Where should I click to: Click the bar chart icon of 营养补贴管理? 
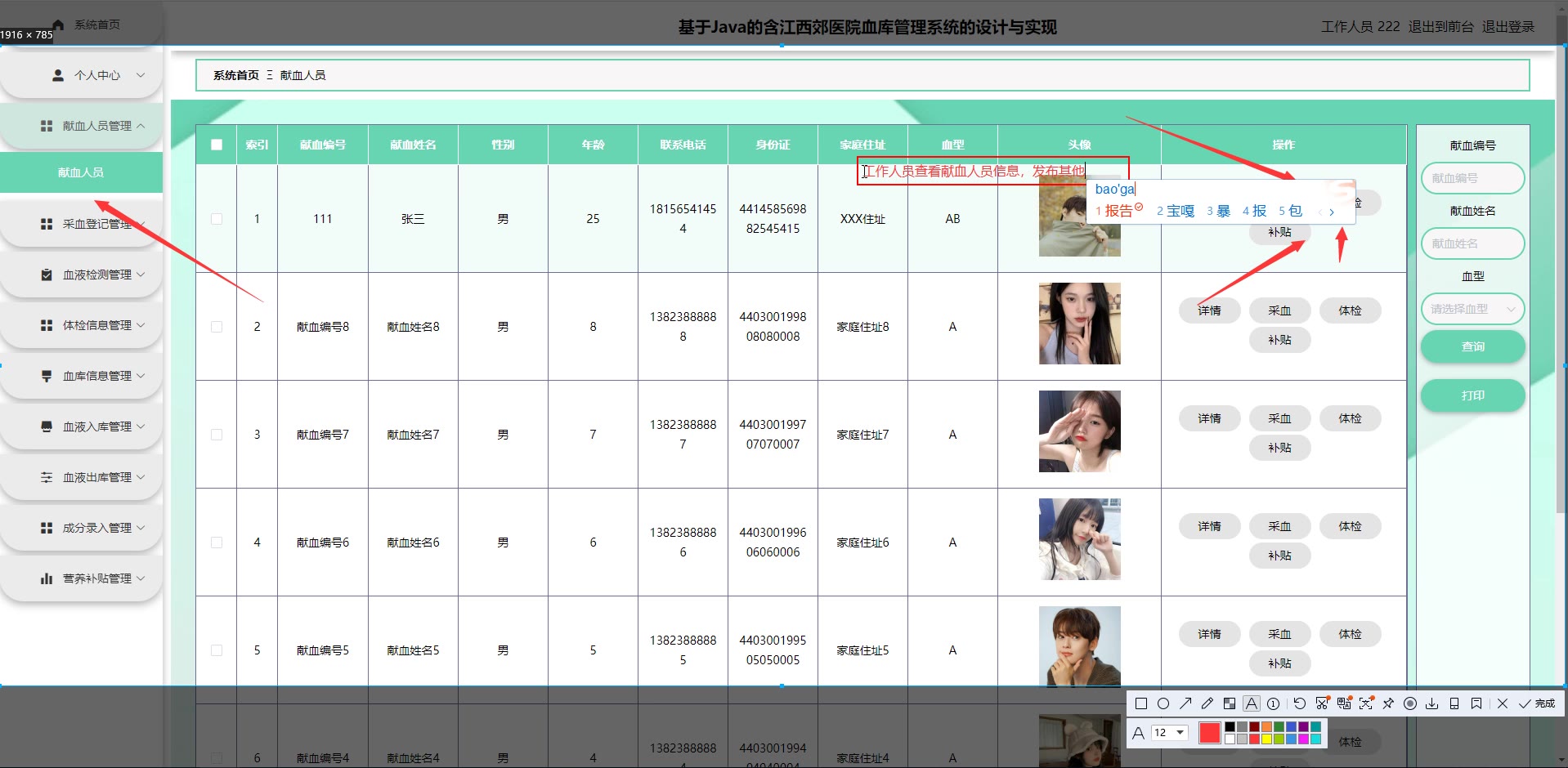[47, 578]
